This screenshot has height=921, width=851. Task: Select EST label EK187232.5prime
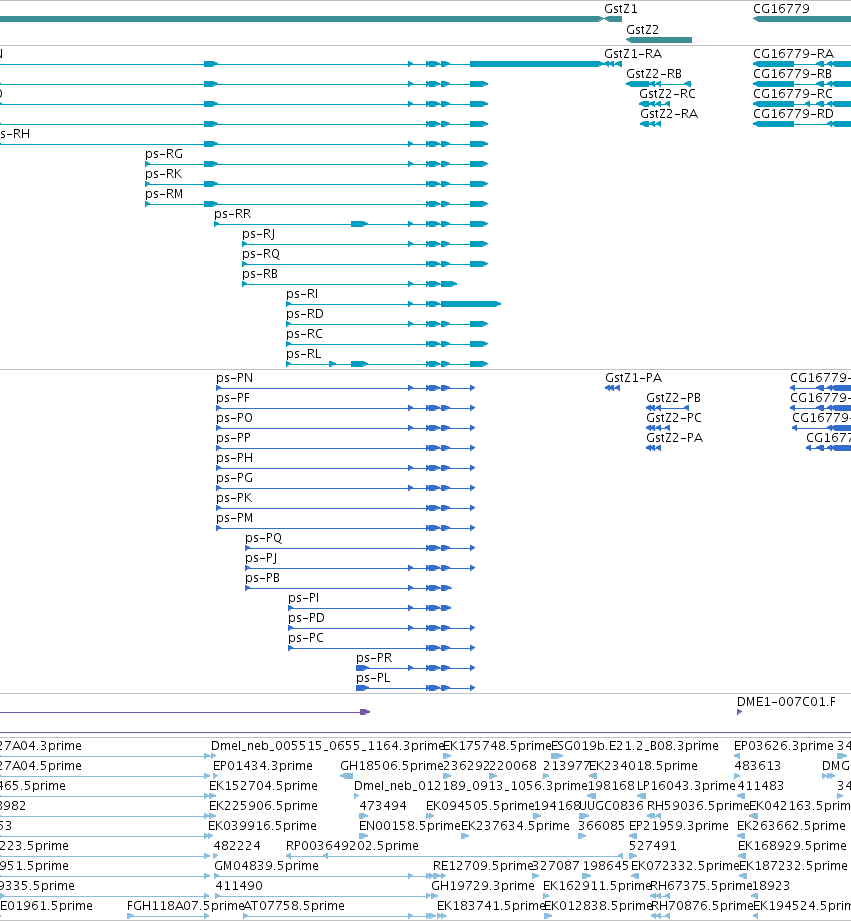click(x=793, y=866)
